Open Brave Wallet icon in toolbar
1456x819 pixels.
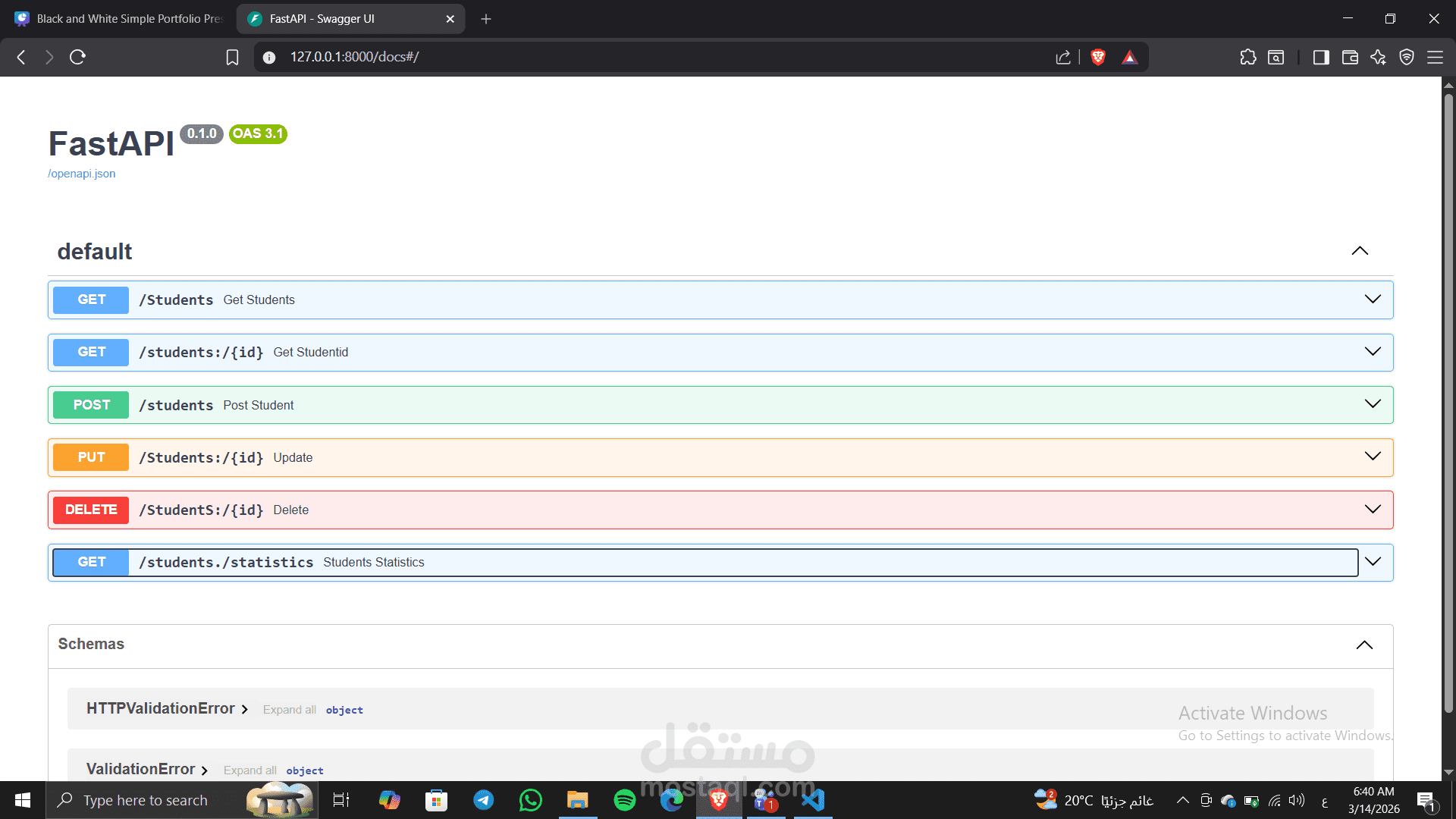pos(1349,57)
